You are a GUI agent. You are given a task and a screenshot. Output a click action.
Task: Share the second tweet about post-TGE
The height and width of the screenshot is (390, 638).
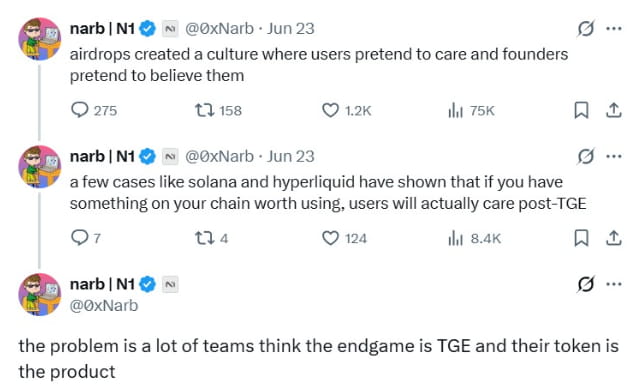614,238
